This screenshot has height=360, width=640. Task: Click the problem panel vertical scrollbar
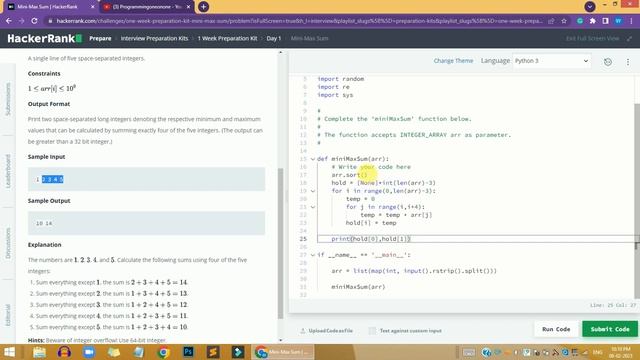pos(280,244)
